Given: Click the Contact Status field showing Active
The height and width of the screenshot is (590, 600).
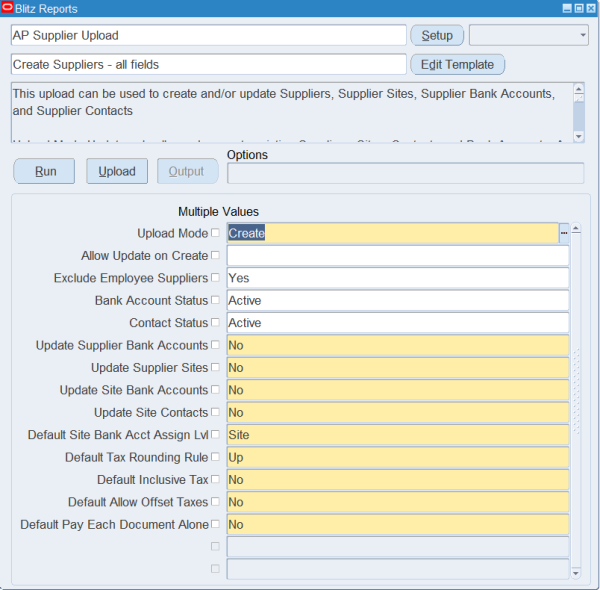Looking at the screenshot, I should point(398,323).
